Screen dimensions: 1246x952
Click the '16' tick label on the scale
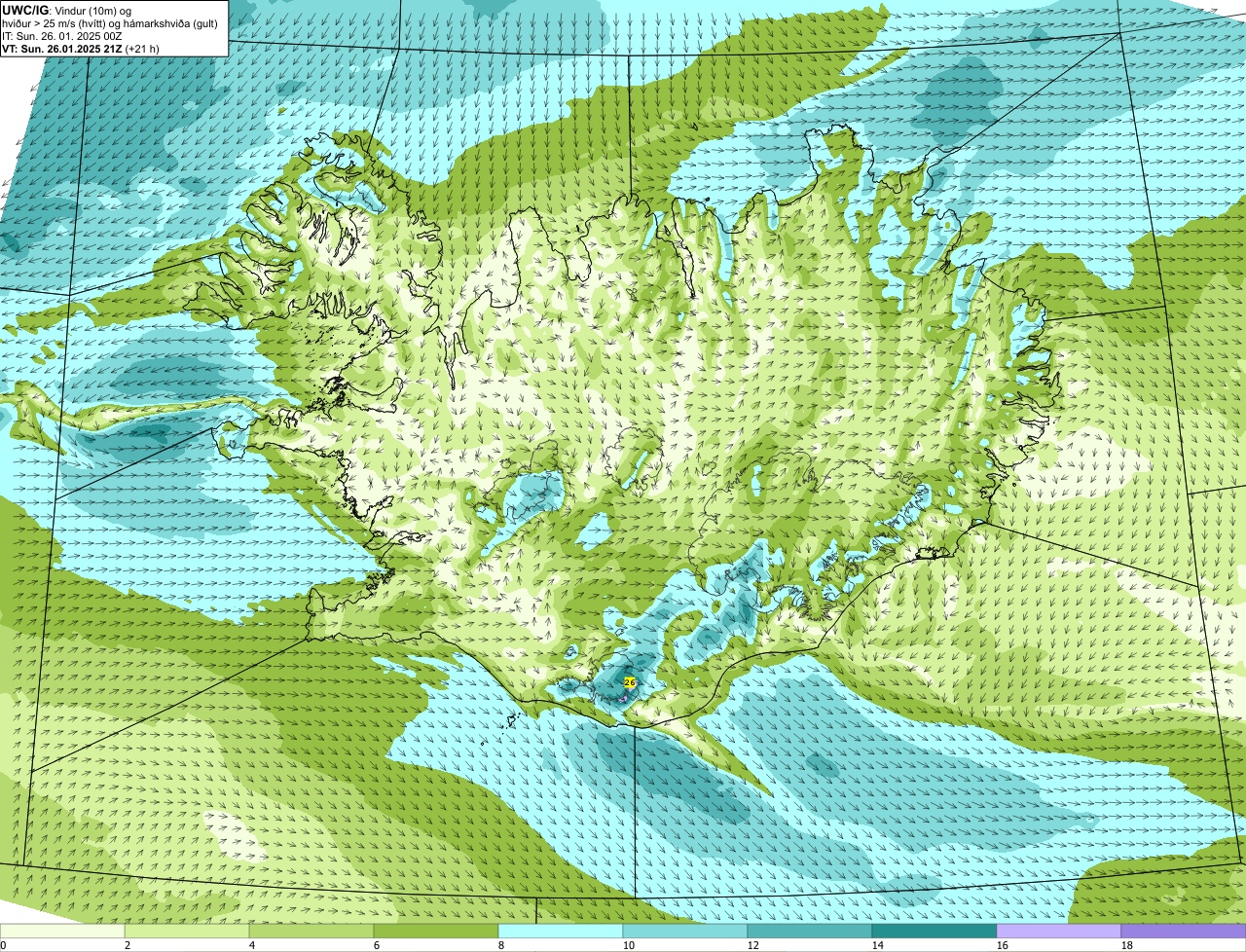coord(1003,945)
